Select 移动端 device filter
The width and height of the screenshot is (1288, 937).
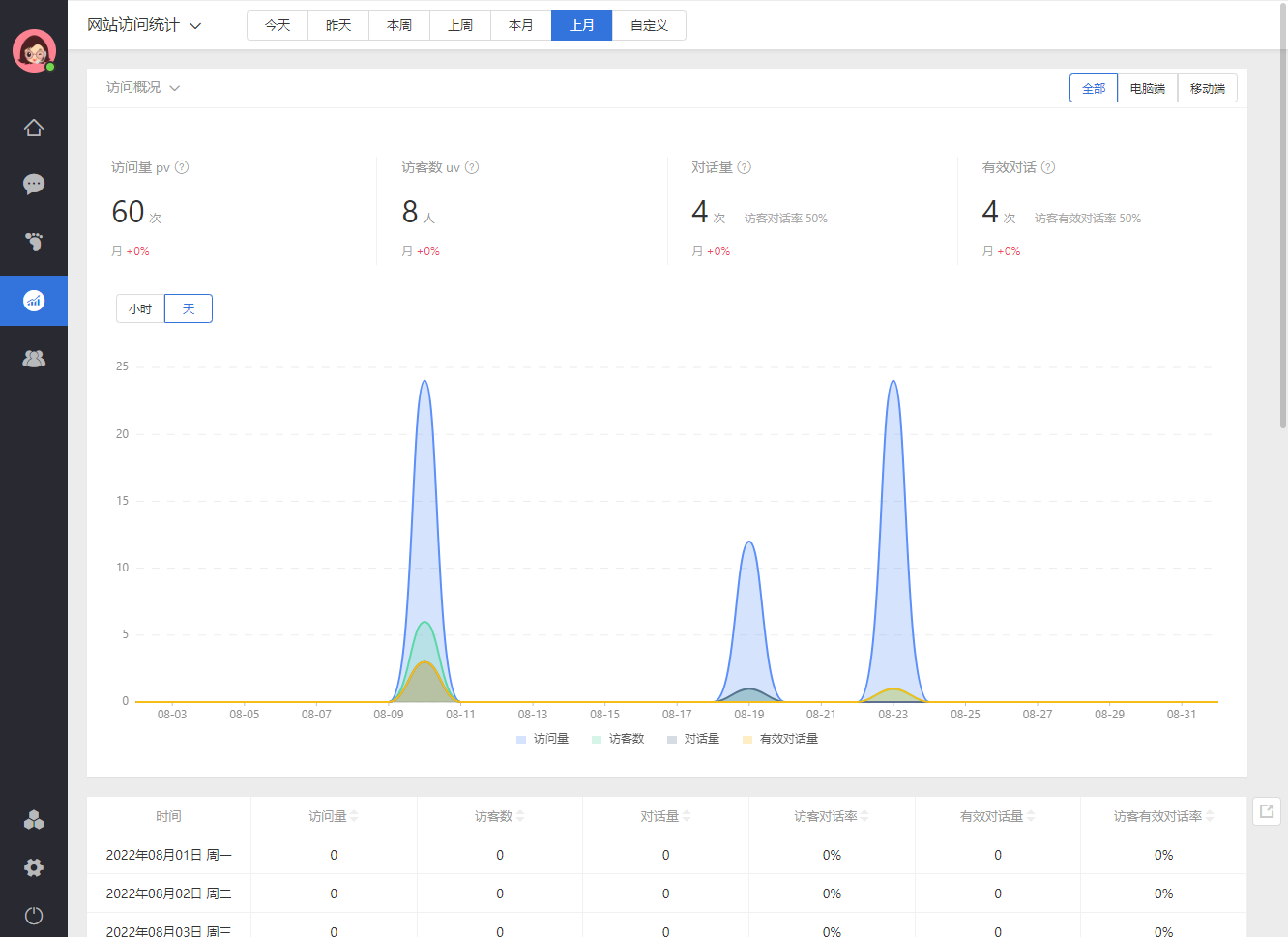pyautogui.click(x=1207, y=88)
